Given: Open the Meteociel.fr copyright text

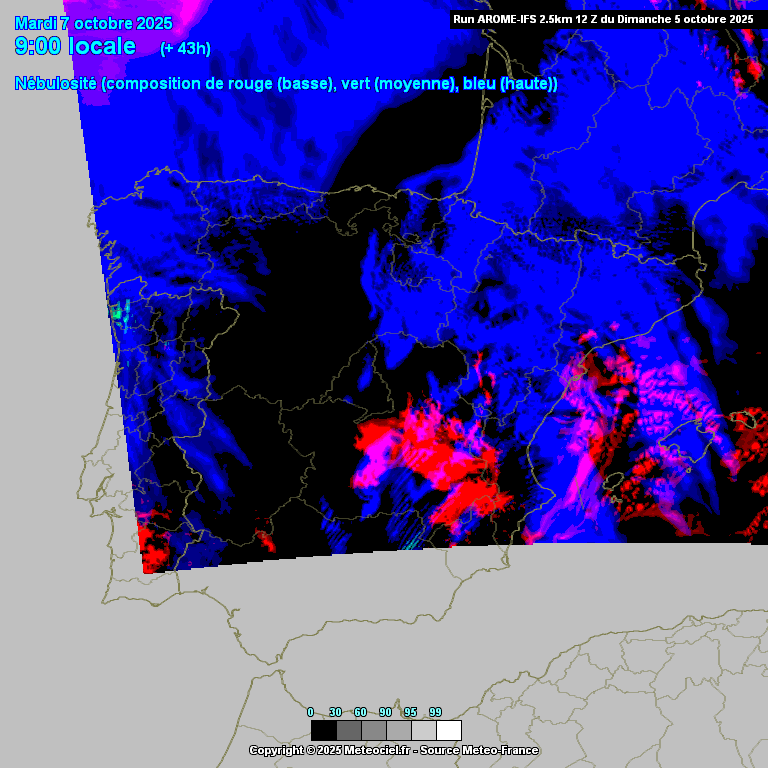Looking at the screenshot, I should [x=393, y=750].
